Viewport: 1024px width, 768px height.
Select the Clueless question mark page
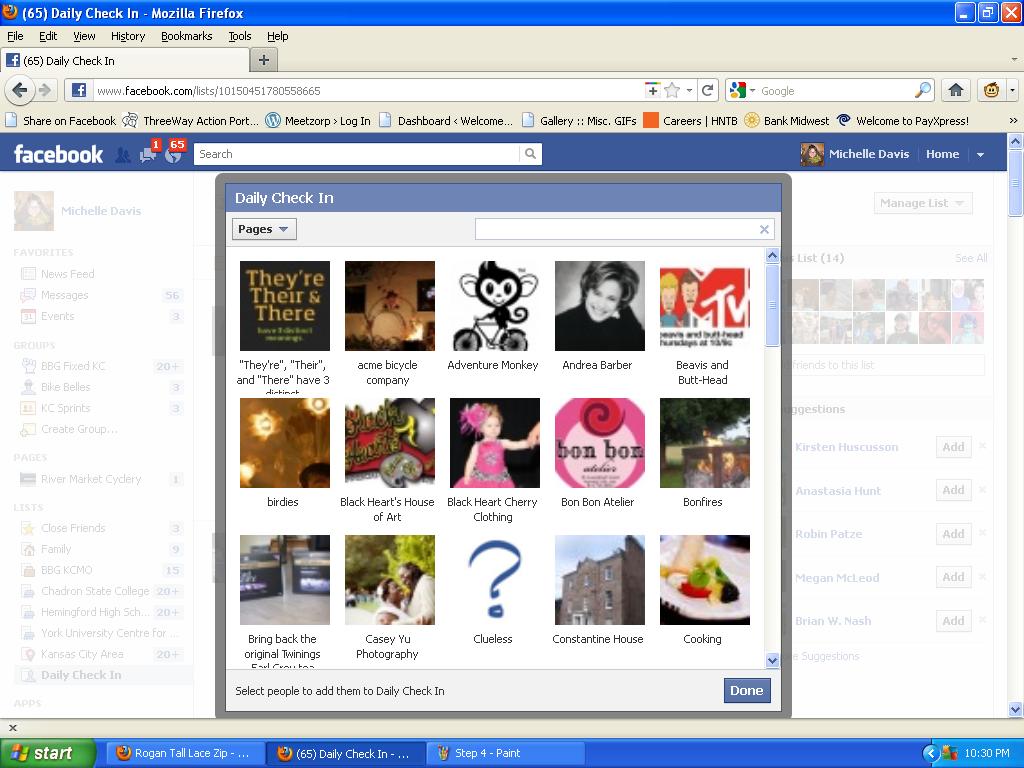pyautogui.click(x=494, y=580)
